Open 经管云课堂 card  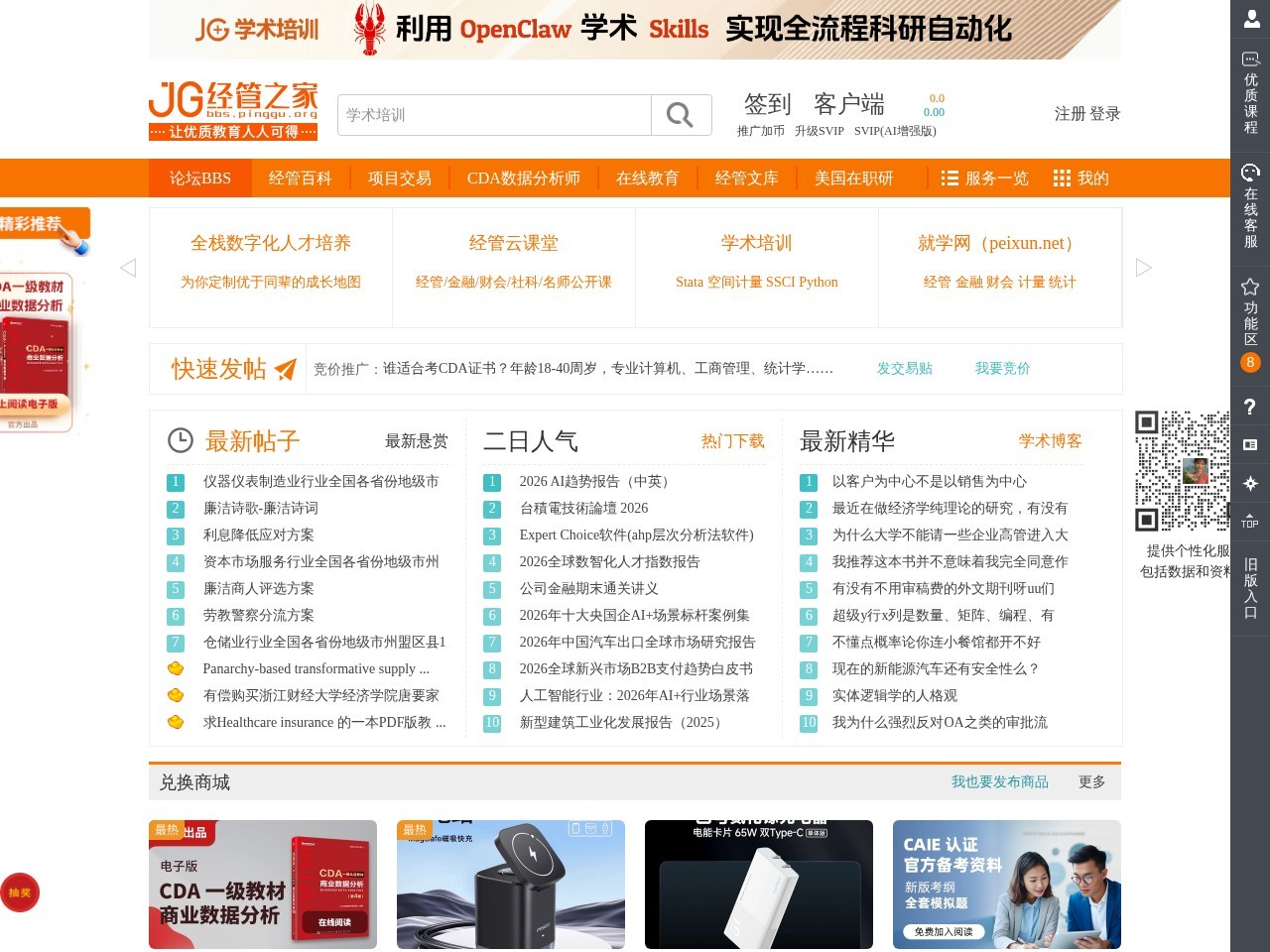514,268
